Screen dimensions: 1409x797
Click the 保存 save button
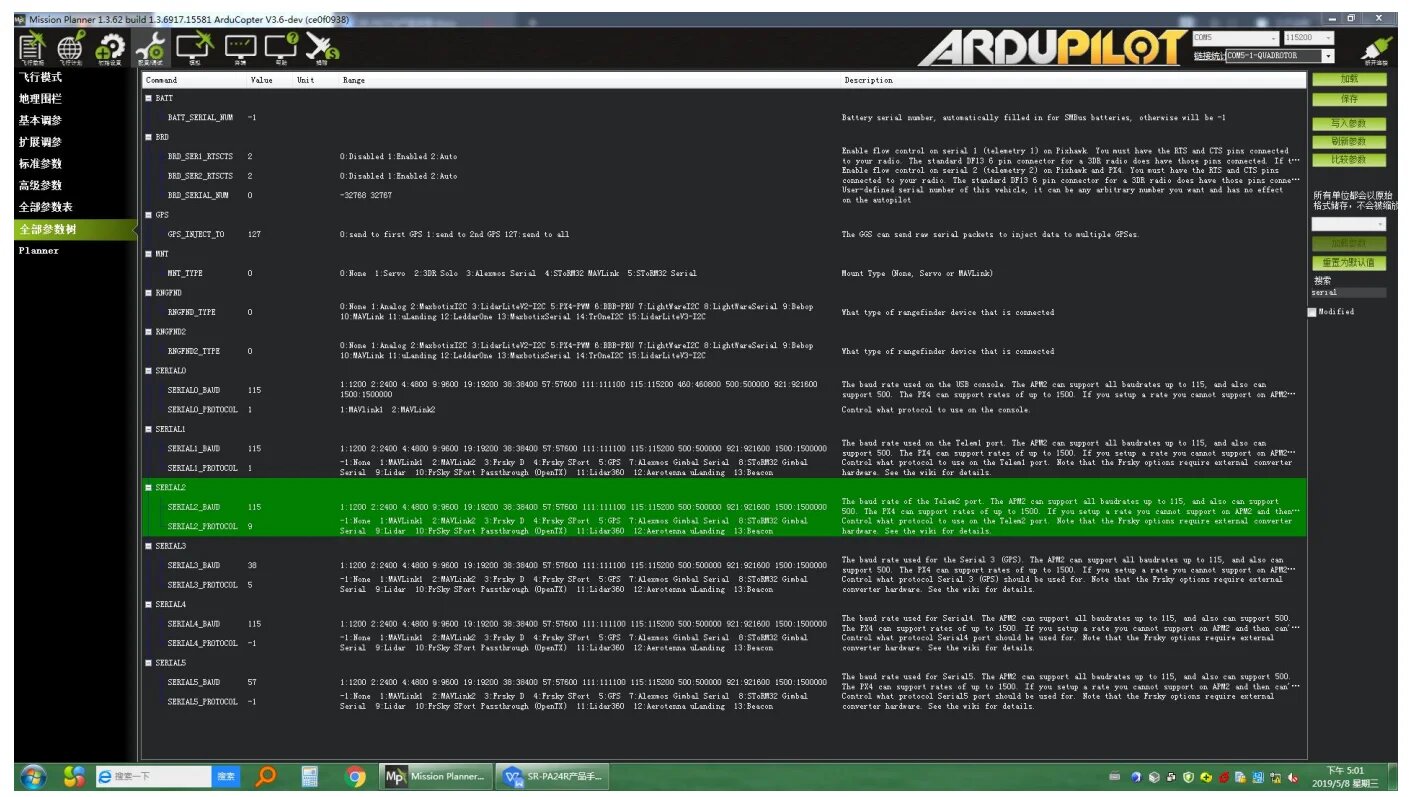click(x=1349, y=99)
